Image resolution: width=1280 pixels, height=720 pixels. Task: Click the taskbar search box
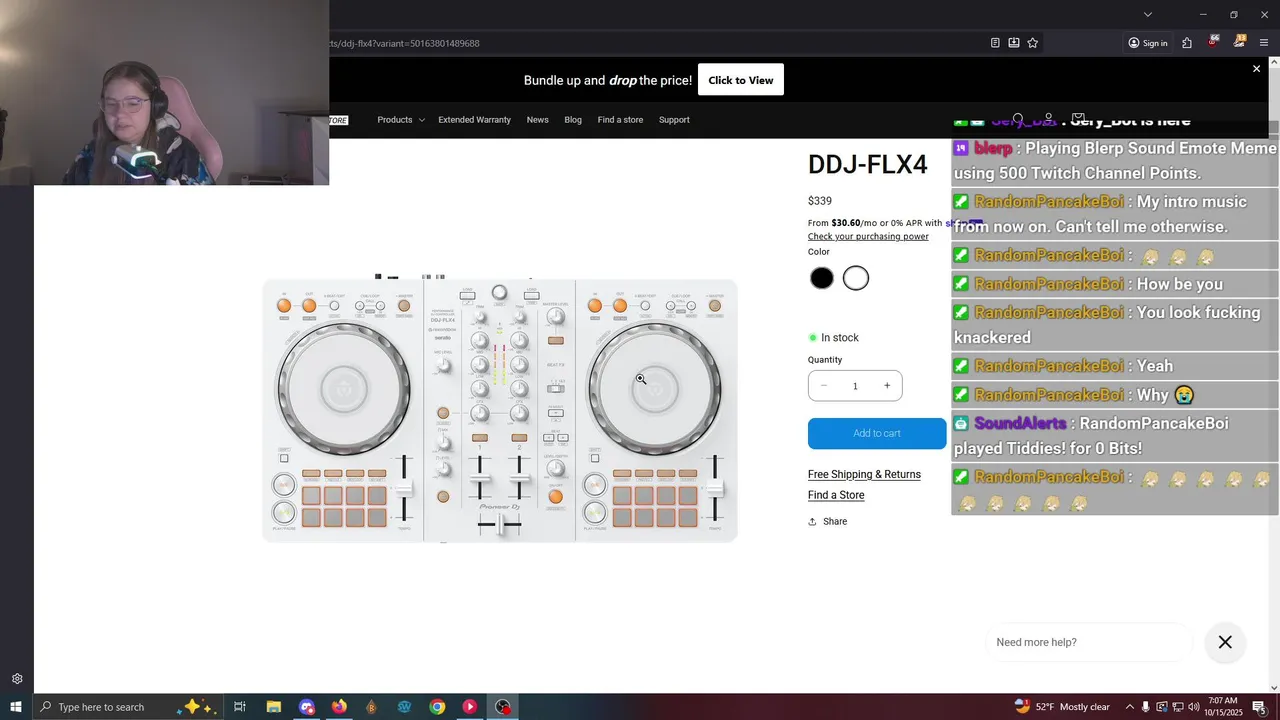coord(128,707)
